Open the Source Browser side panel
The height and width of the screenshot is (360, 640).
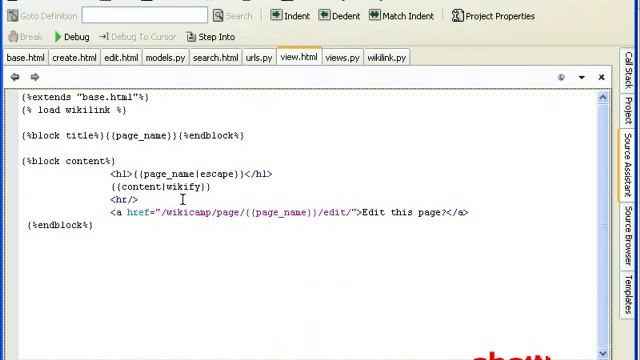click(x=628, y=236)
